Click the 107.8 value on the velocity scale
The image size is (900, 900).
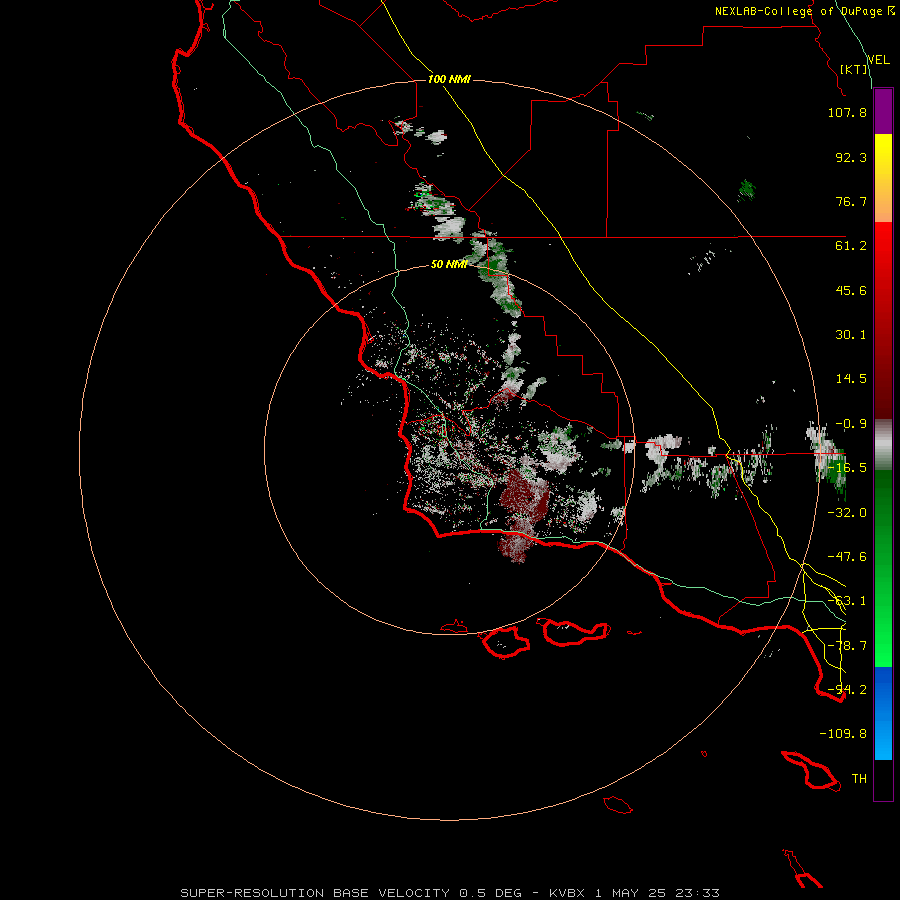(847, 112)
